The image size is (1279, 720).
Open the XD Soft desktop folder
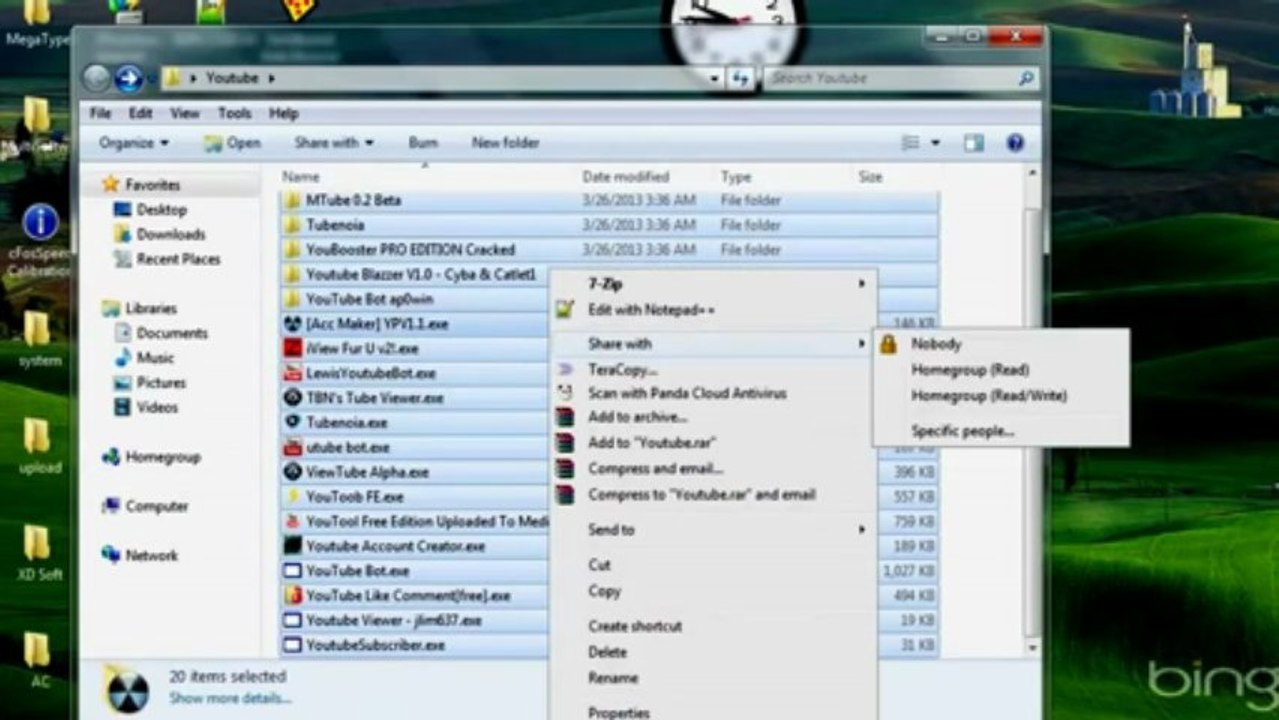point(38,553)
